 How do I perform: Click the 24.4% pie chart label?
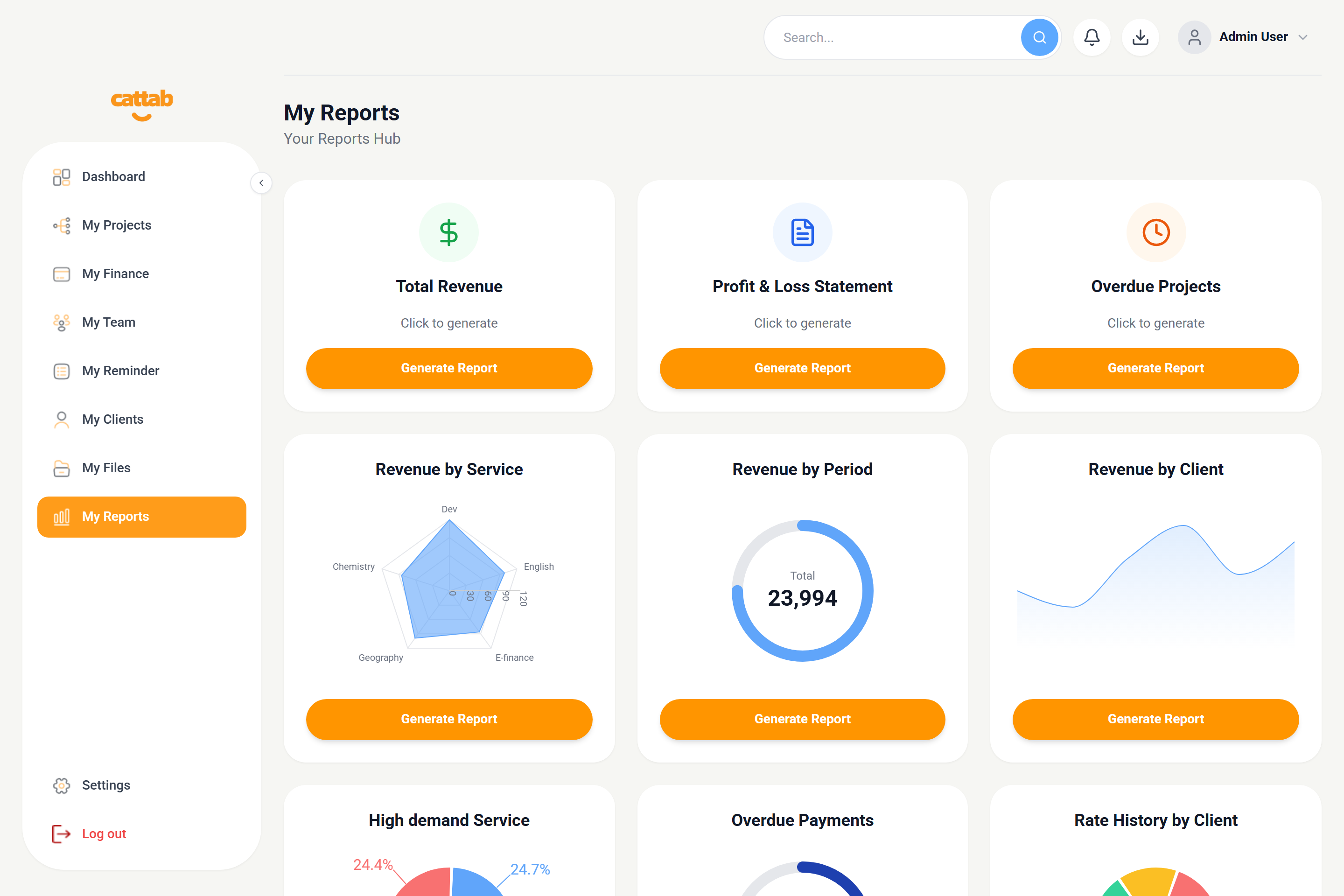(x=372, y=865)
